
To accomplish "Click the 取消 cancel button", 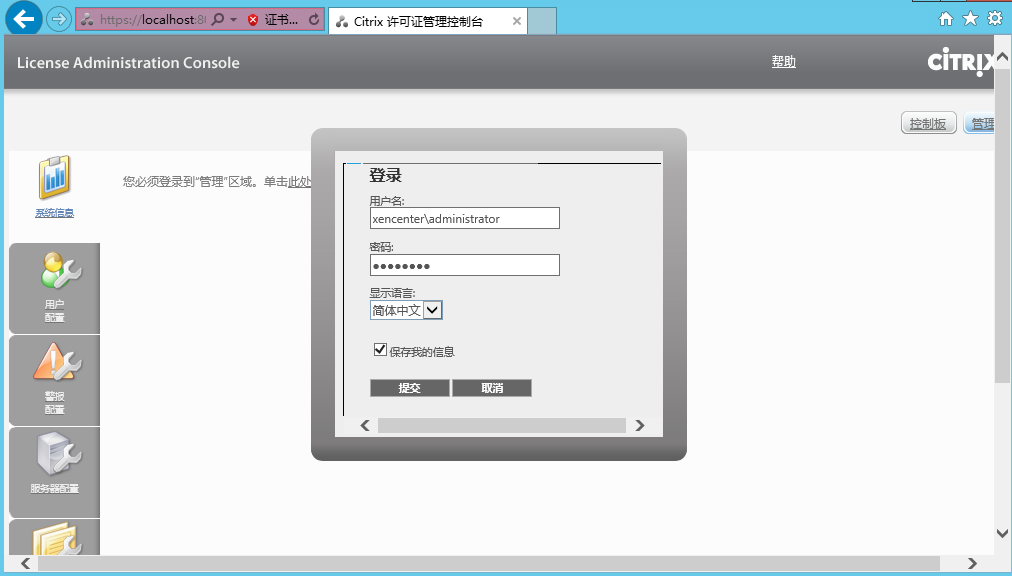I will coord(492,388).
